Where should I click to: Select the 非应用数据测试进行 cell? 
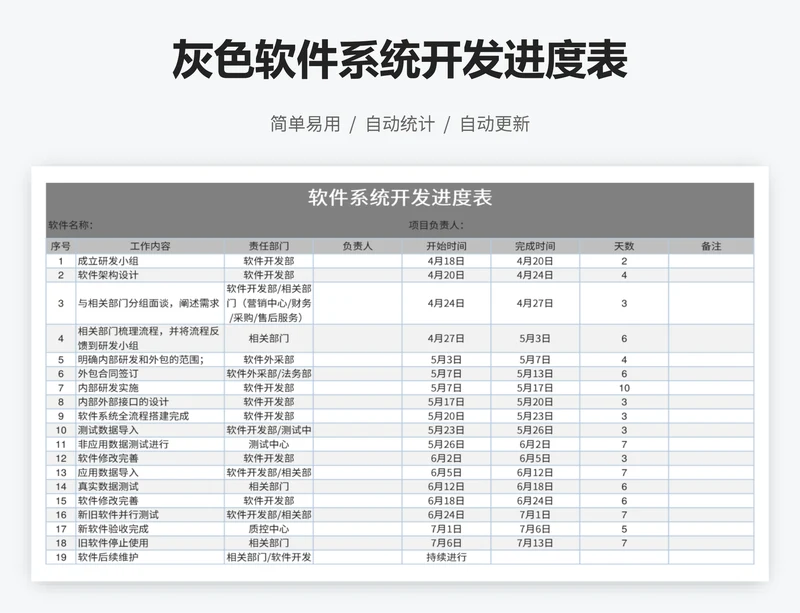pyautogui.click(x=150, y=444)
